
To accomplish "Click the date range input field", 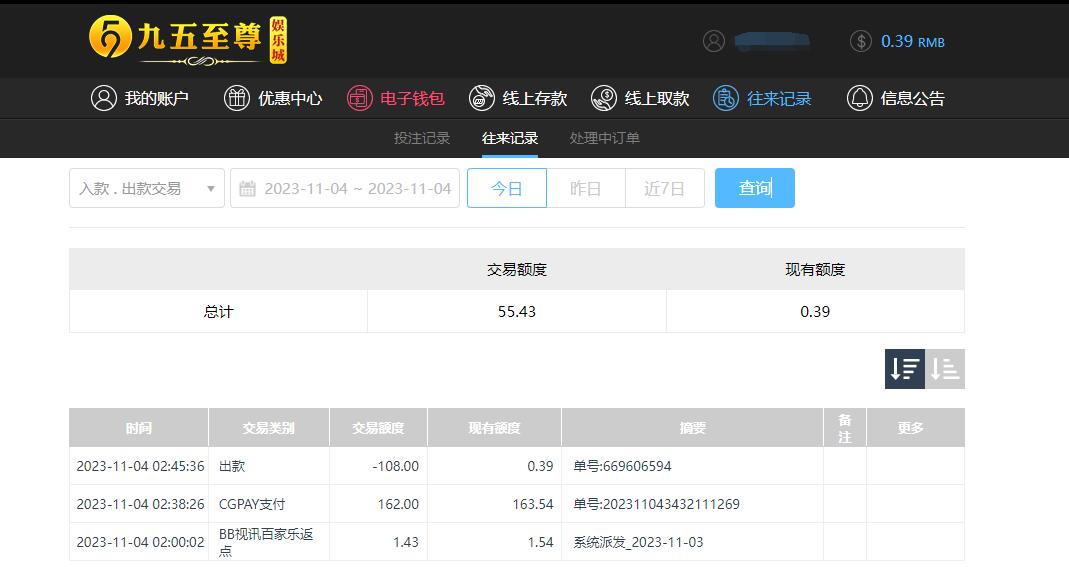I will pos(345,188).
